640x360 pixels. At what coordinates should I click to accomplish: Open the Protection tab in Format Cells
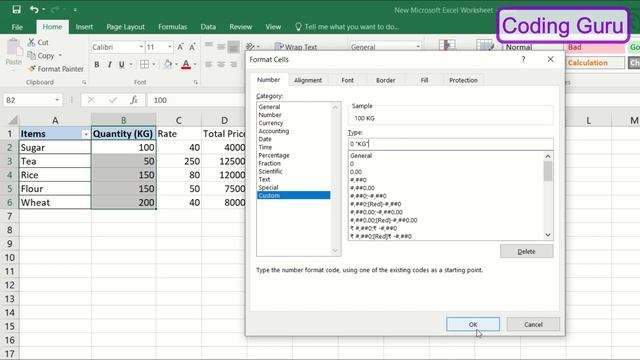tap(463, 80)
